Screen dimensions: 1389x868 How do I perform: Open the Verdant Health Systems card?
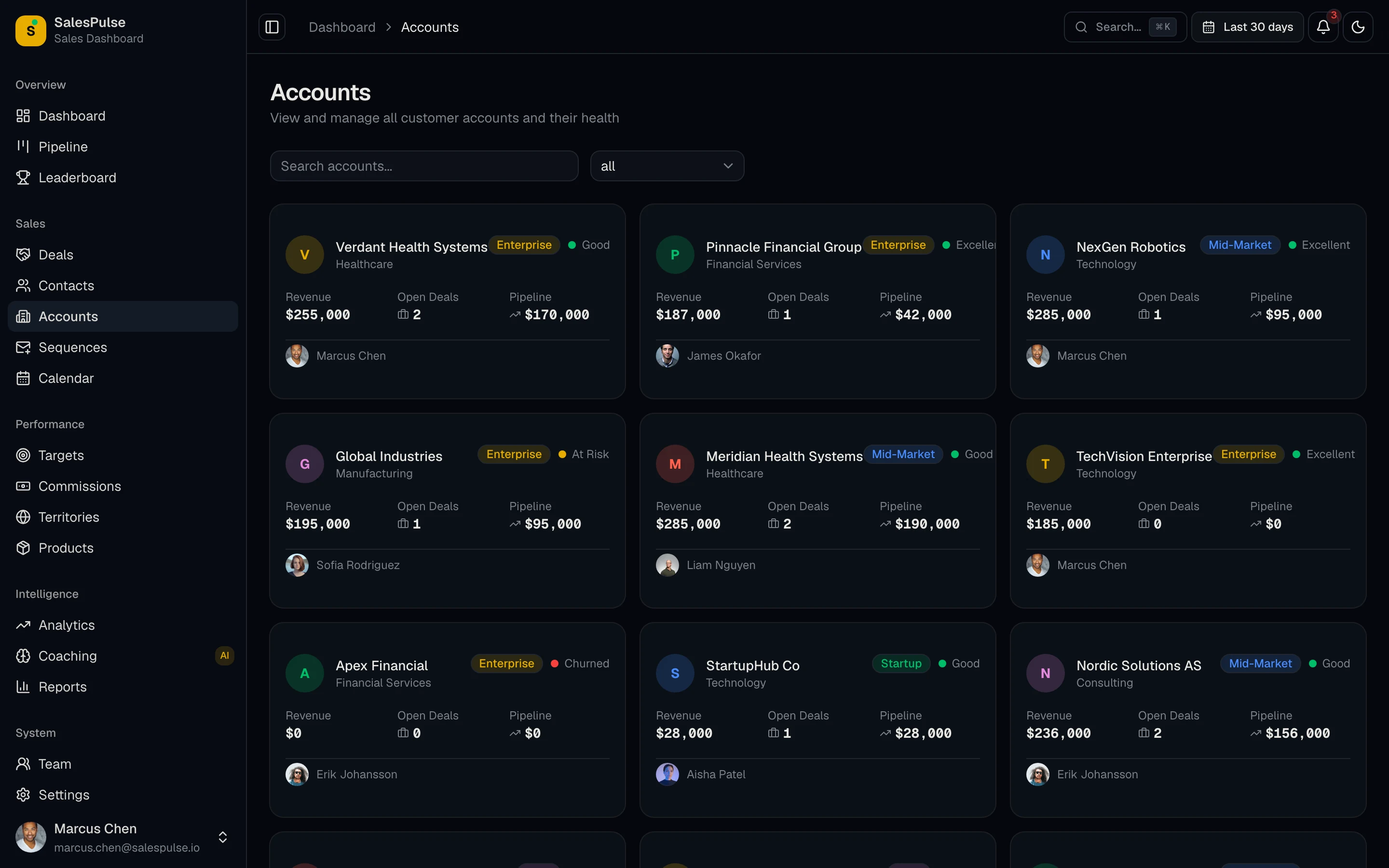coord(447,301)
